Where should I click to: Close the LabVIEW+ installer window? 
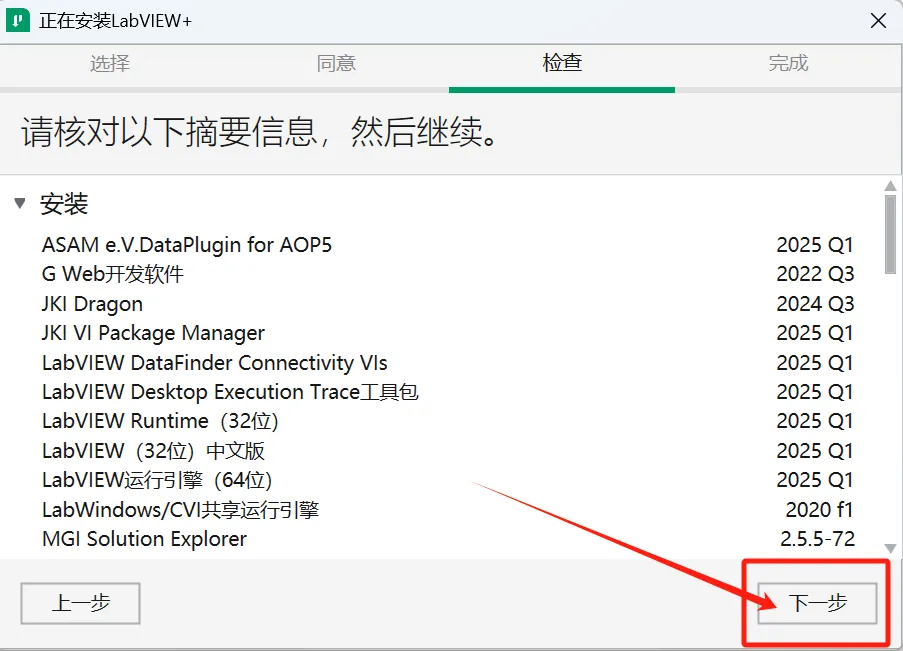click(878, 21)
